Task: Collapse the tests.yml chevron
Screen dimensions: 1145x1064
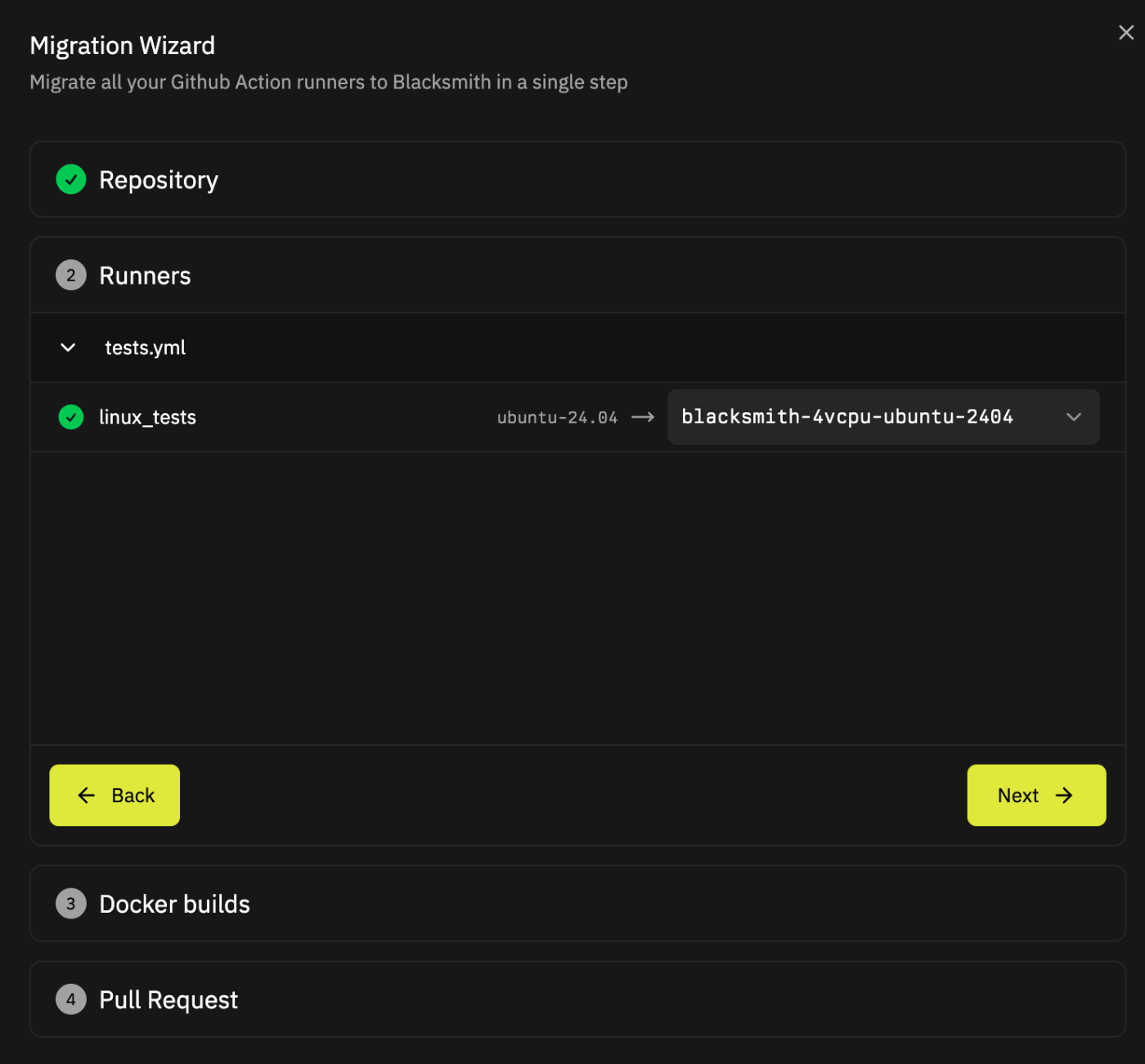Action: (x=69, y=348)
